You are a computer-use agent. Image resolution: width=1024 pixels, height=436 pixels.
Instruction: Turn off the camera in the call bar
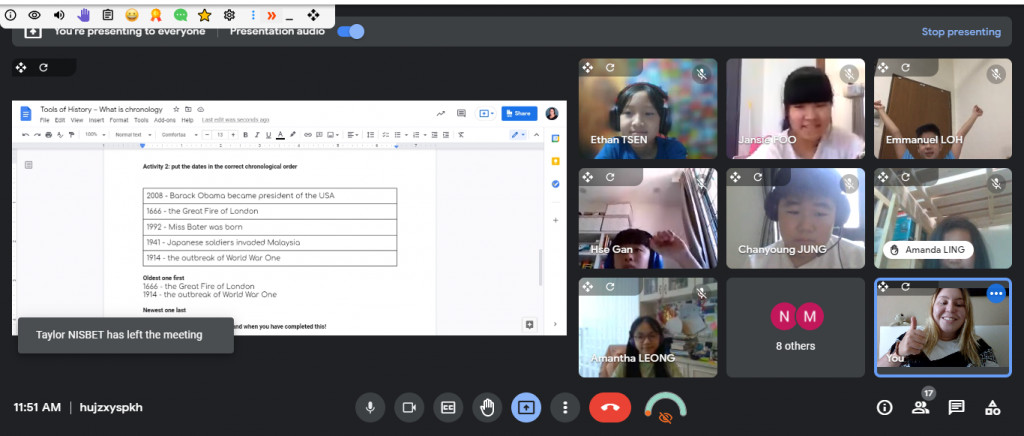(x=408, y=407)
